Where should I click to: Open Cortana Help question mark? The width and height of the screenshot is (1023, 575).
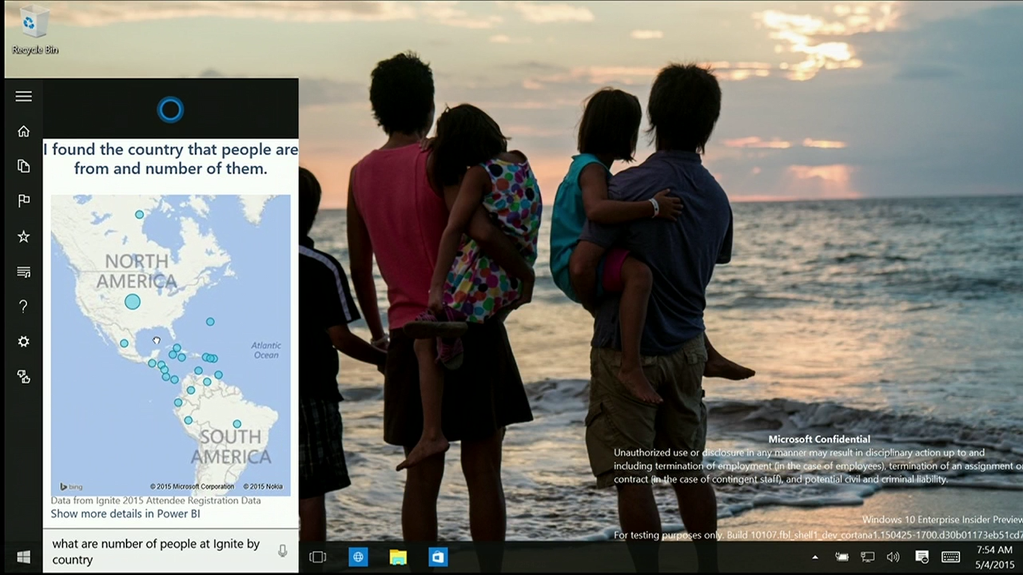23,307
